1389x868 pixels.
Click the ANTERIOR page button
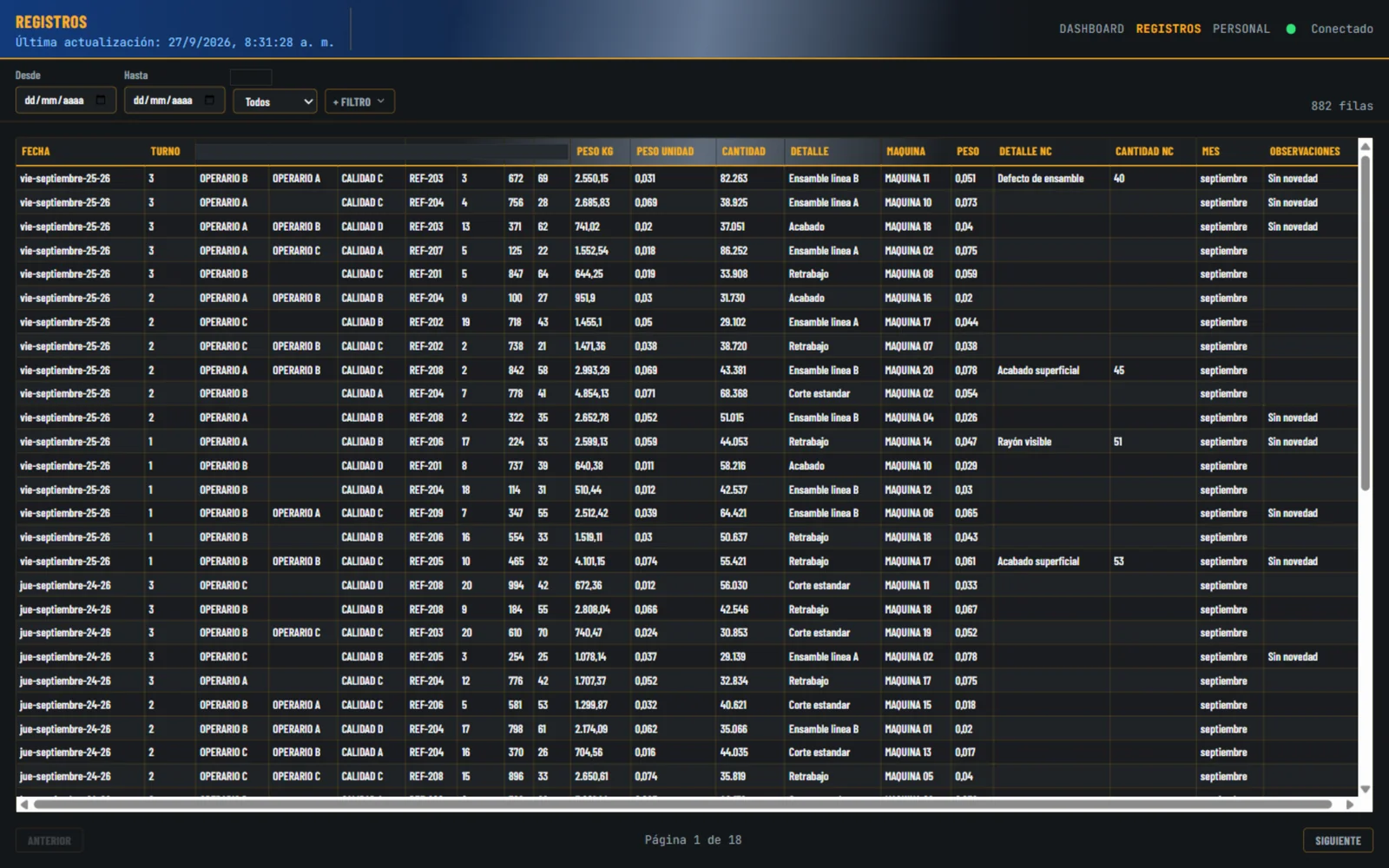49,840
